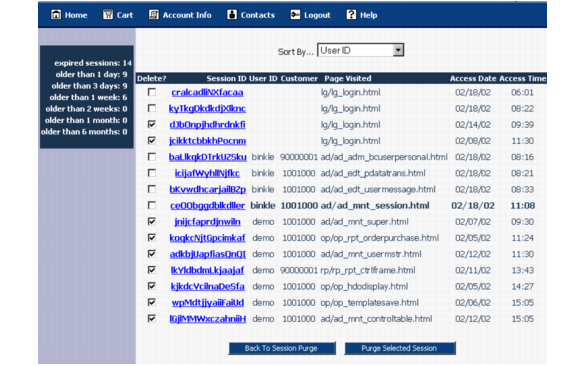
Task: Open session link jcikktcbbkhPocnm
Action: pos(207,141)
